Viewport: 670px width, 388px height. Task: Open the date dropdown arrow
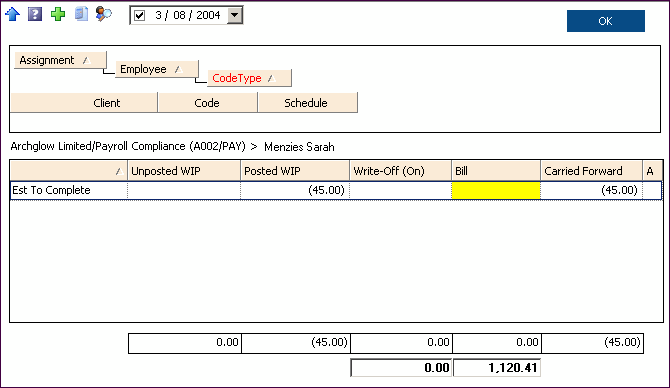tap(235, 15)
